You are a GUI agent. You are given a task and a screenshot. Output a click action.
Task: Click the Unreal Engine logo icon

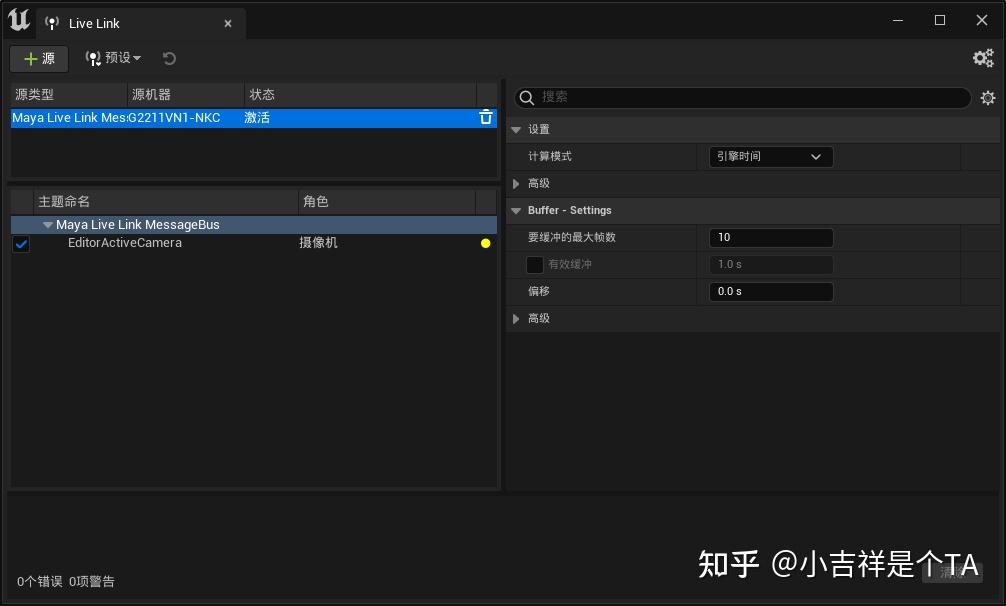click(x=18, y=19)
